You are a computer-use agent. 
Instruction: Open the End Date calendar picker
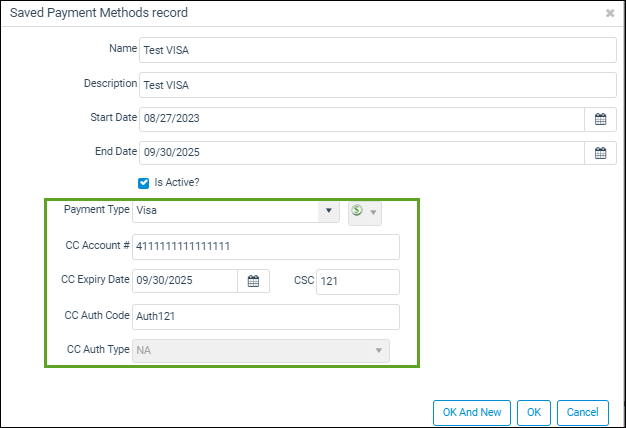[600, 153]
